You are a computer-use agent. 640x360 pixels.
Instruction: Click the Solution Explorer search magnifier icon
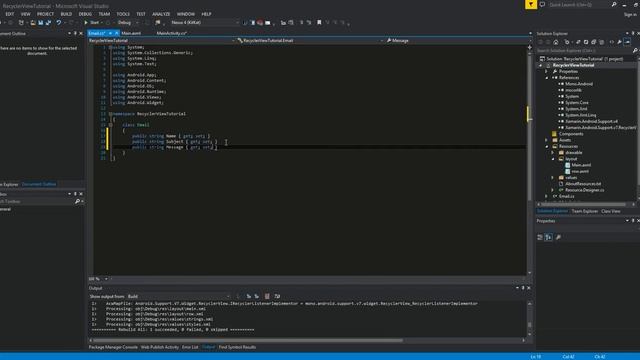(635, 51)
